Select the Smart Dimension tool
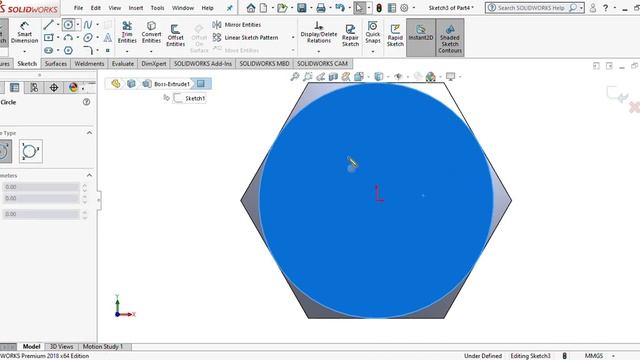The image size is (640, 360). click(24, 32)
